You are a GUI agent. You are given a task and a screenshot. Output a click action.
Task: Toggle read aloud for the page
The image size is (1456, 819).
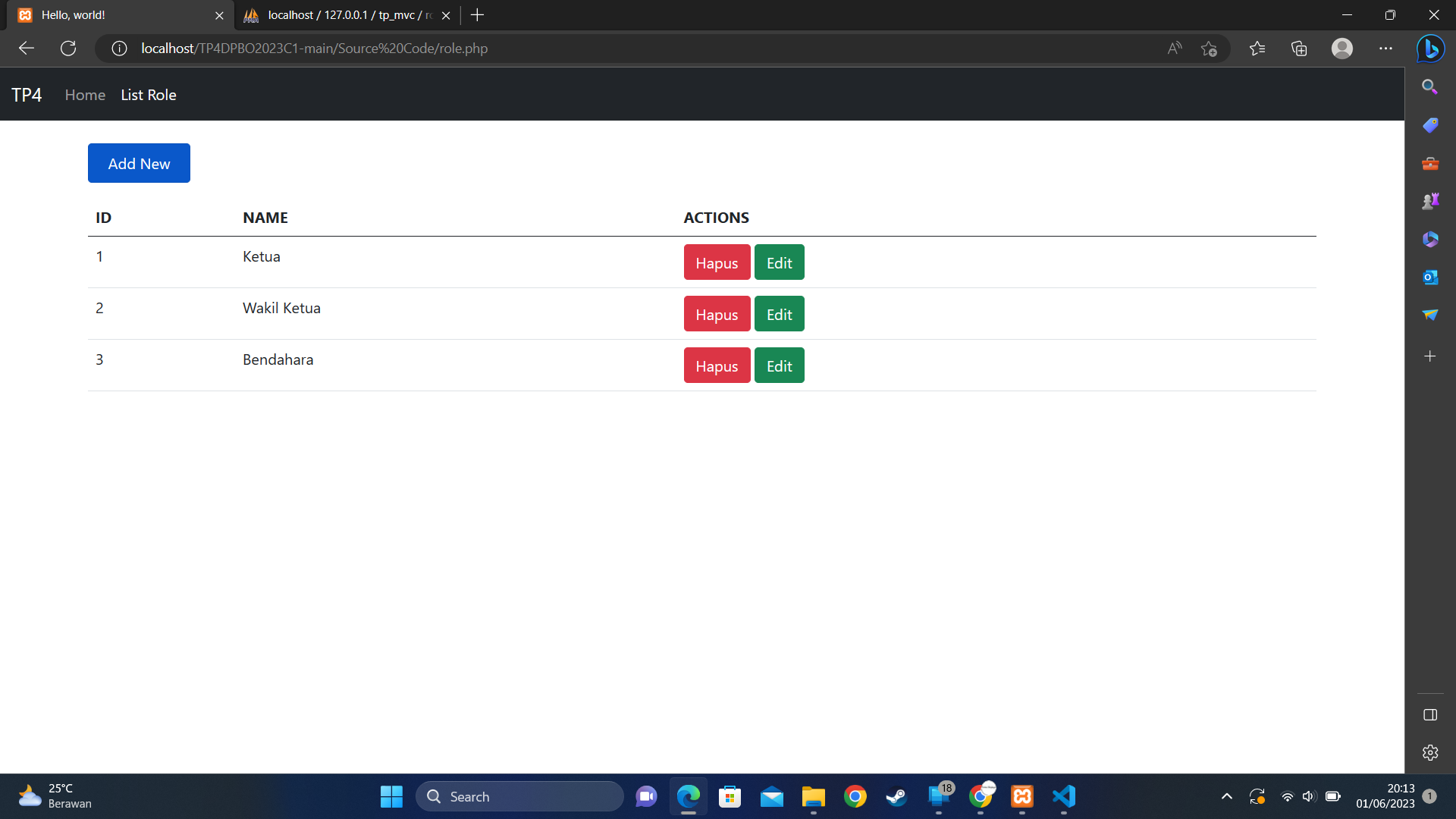tap(1173, 48)
